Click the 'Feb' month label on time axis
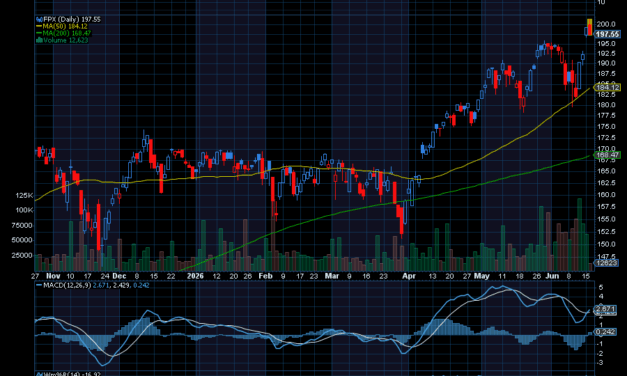The width and height of the screenshot is (627, 376). click(x=266, y=276)
